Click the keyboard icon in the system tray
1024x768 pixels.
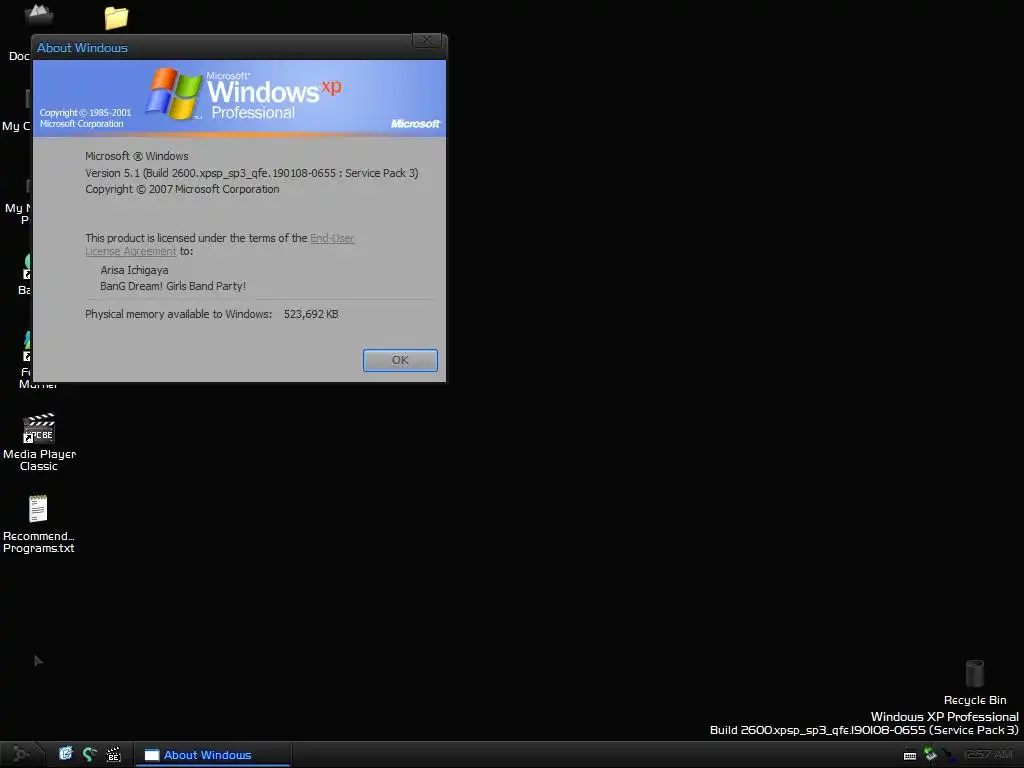pos(910,755)
